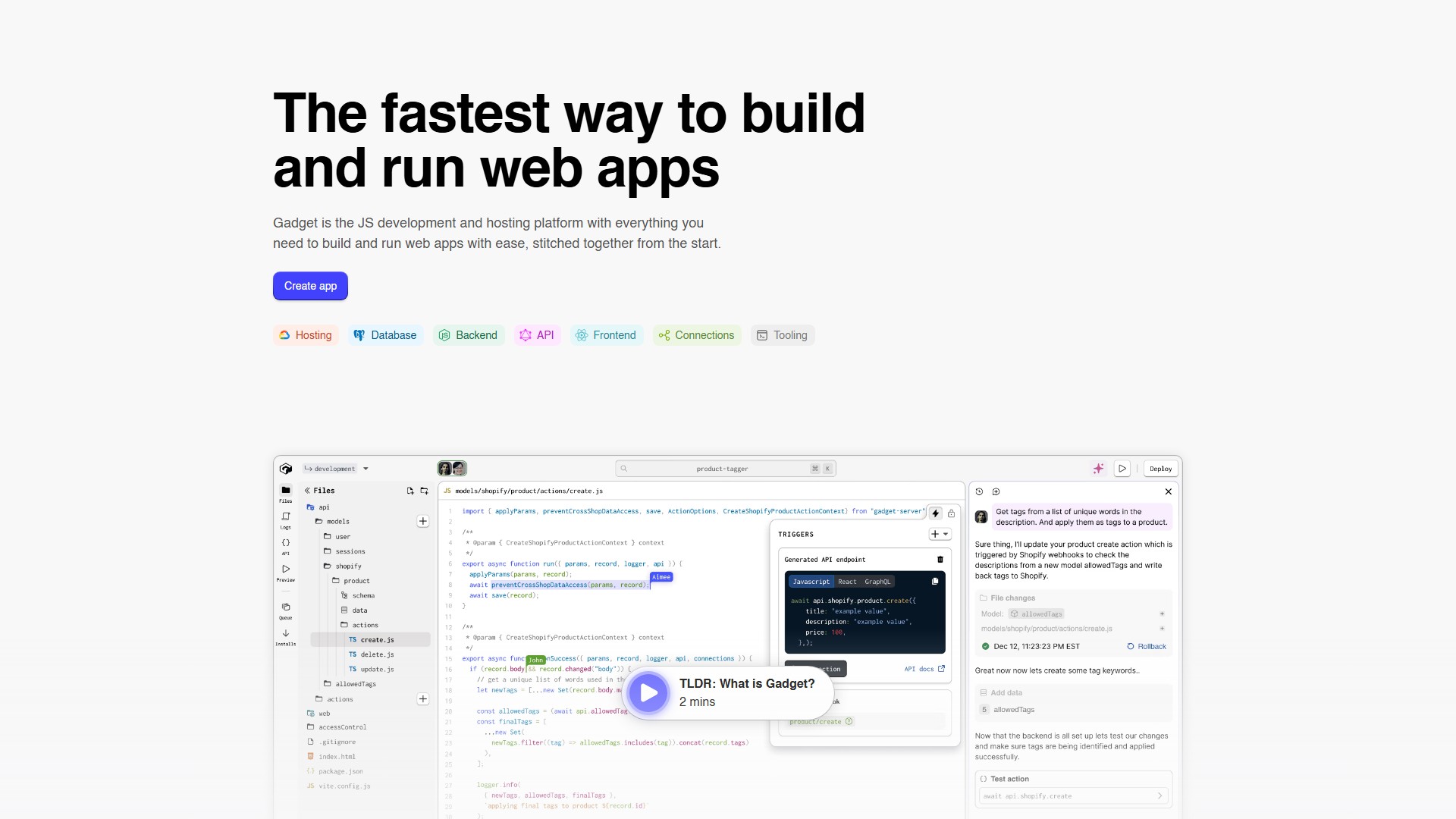1456x819 pixels.
Task: Switch to the React tab in the code snippet
Action: [x=847, y=581]
